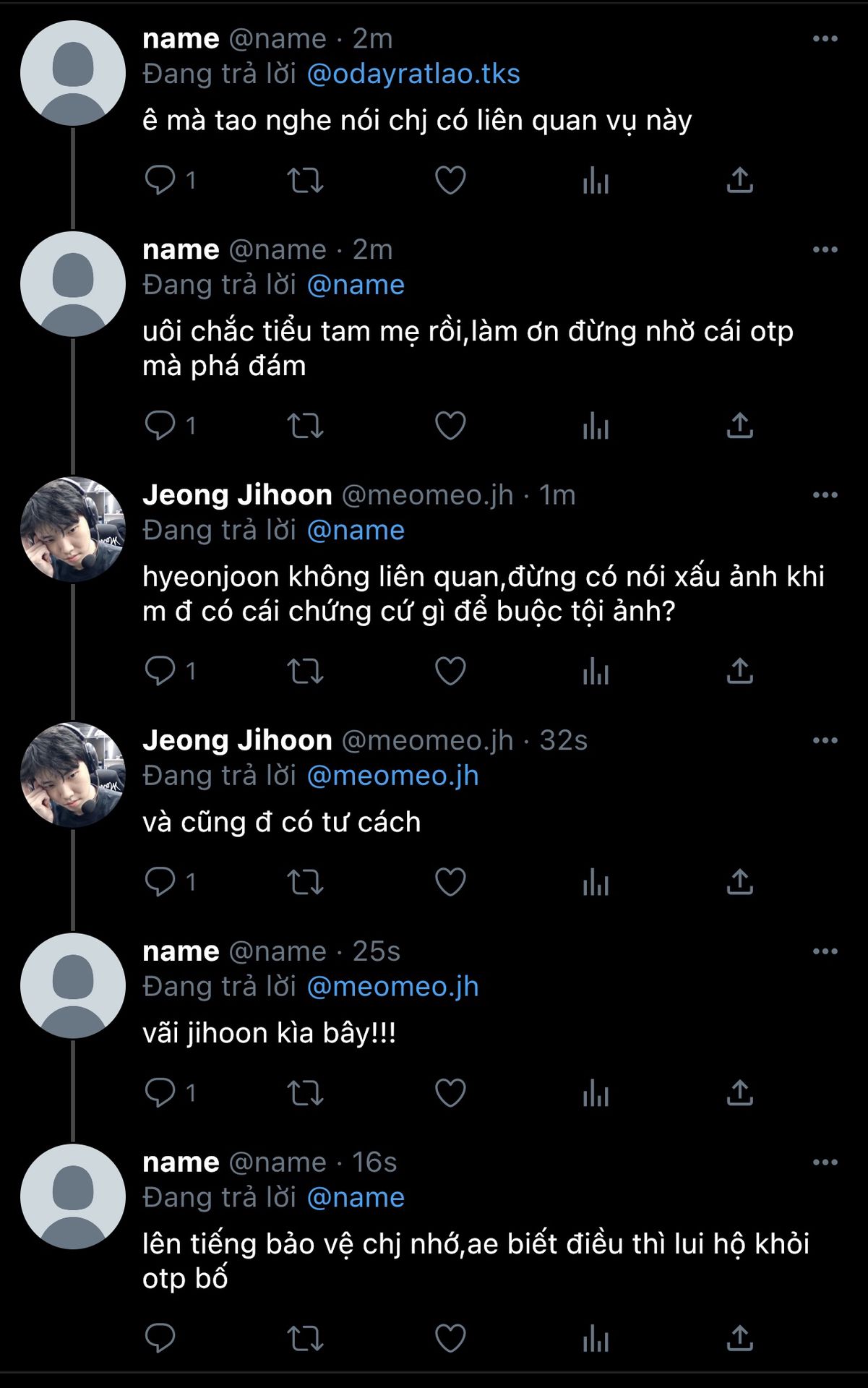Screen dimensions: 868x1388
Task: Share the "lên tiếng bảo vệ chị" tweet
Action: click(739, 1338)
